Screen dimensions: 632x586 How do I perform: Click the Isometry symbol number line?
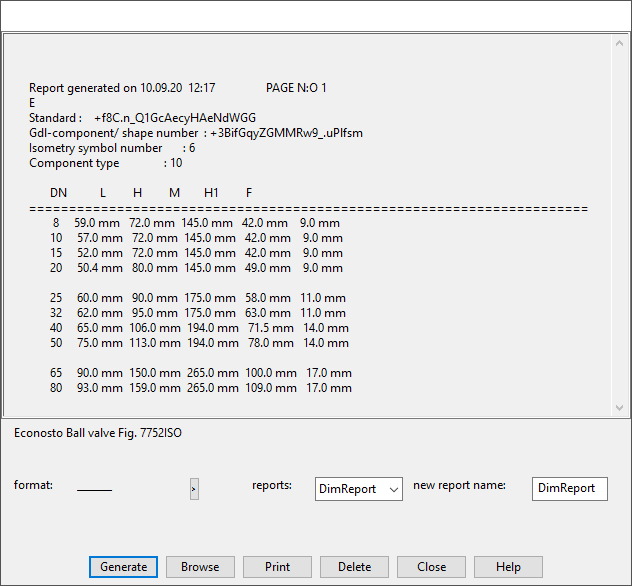(112, 148)
